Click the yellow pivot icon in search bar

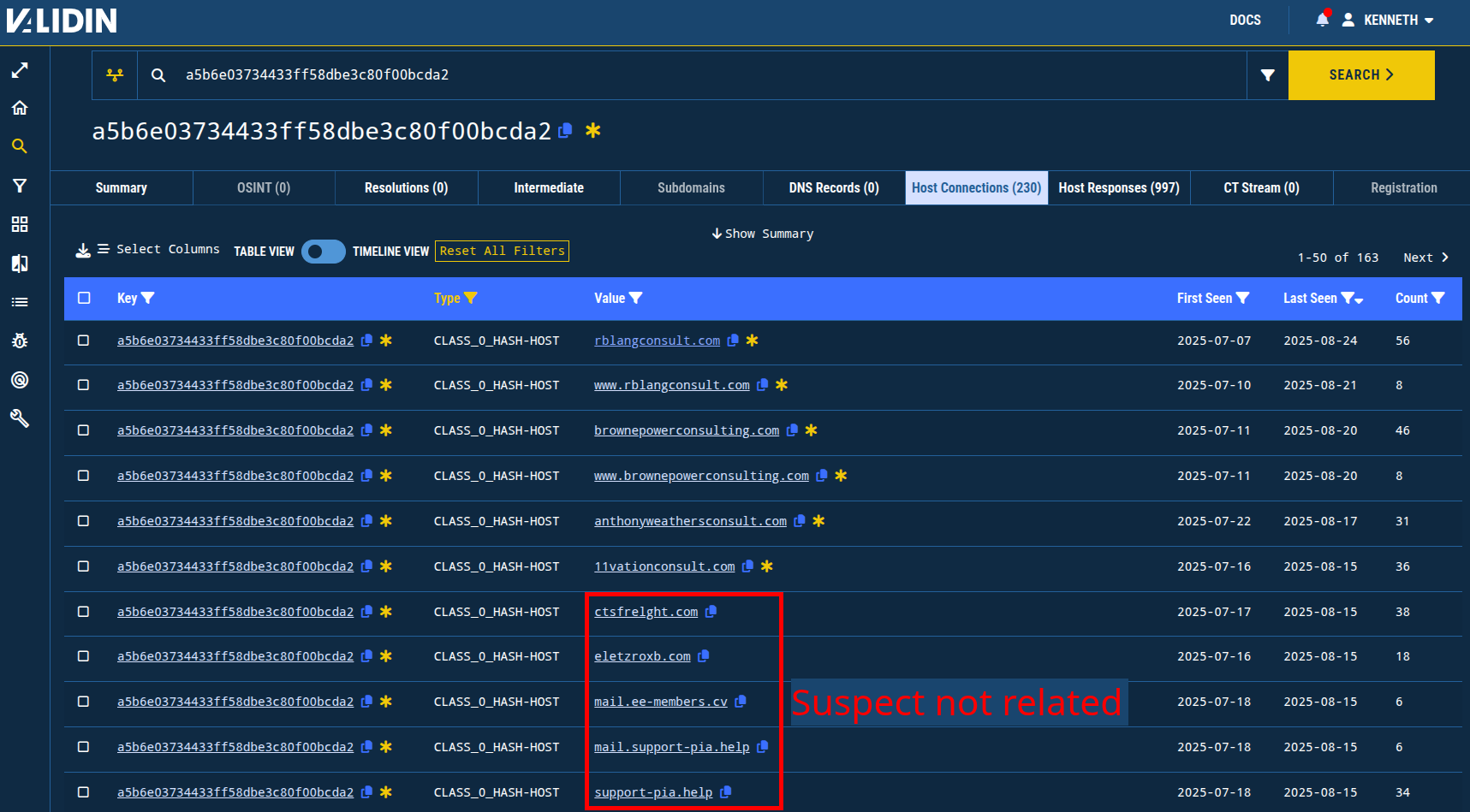click(x=115, y=75)
